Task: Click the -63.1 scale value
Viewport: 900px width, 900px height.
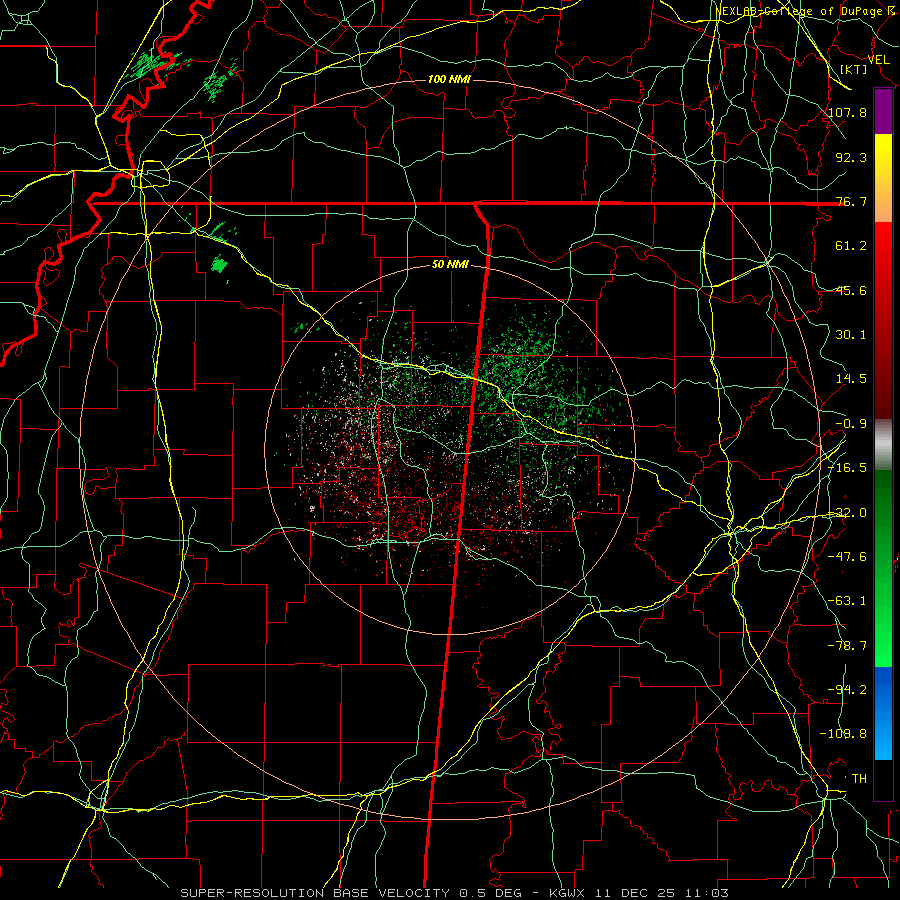Action: (x=847, y=600)
